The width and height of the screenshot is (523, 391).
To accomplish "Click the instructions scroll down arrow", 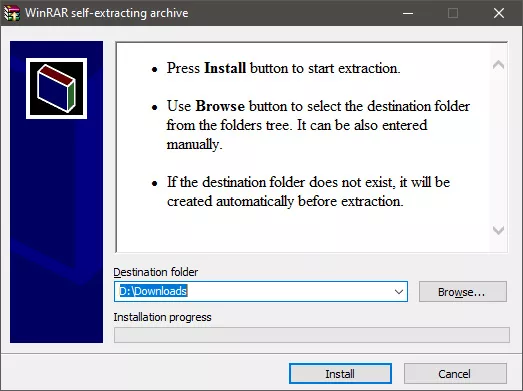I will tap(498, 230).
